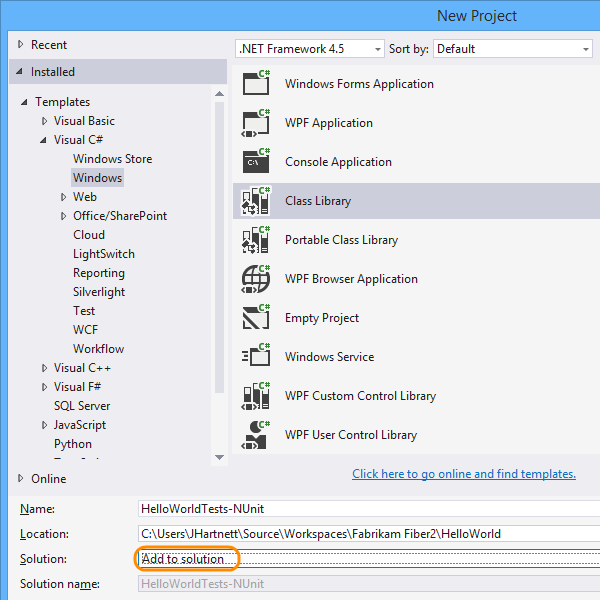Click the template tree vertical scrollbar
Image resolution: width=600 pixels, height=600 pixels.
click(x=220, y=270)
